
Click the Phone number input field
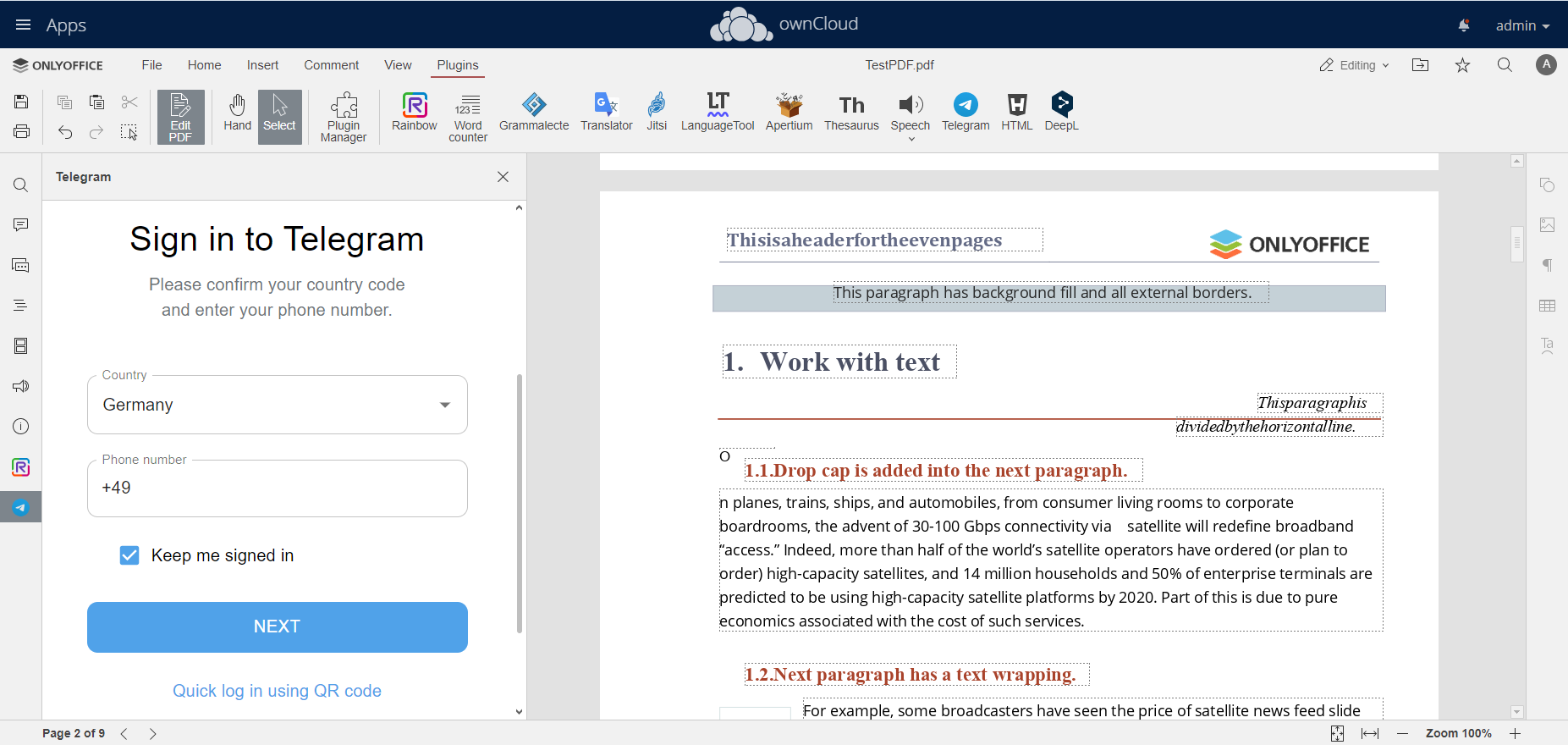(278, 488)
